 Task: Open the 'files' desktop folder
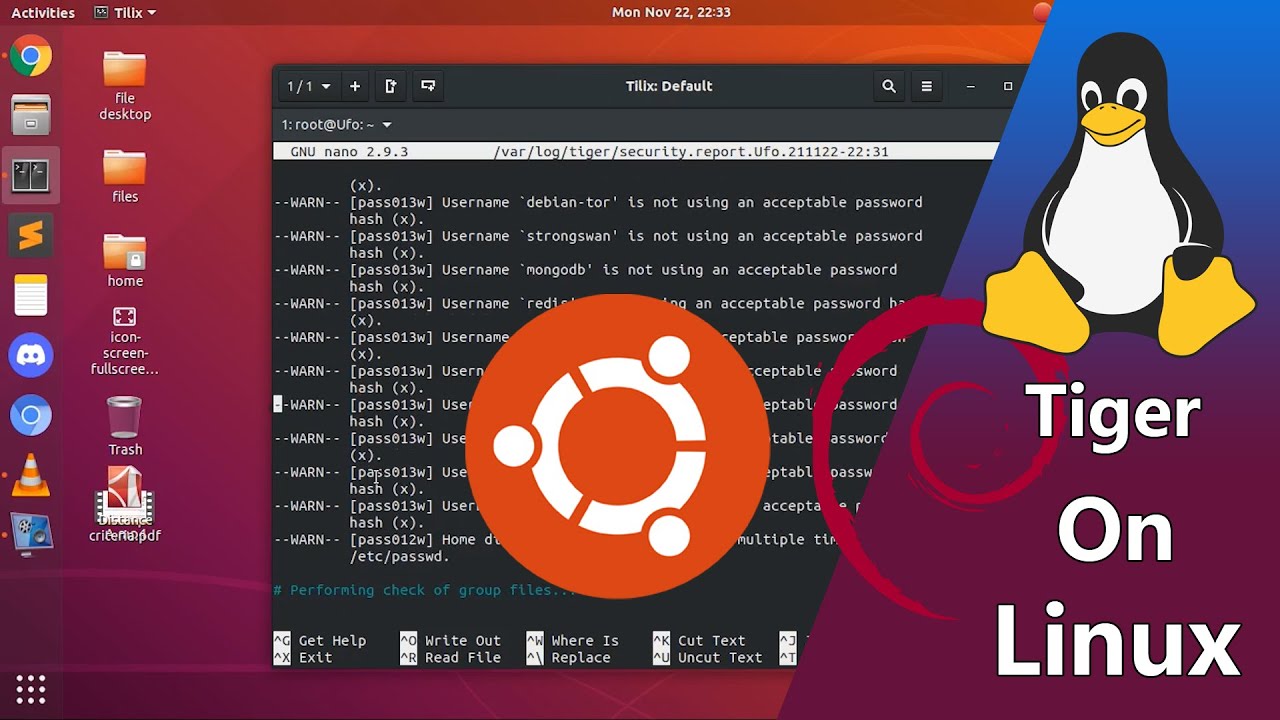125,176
